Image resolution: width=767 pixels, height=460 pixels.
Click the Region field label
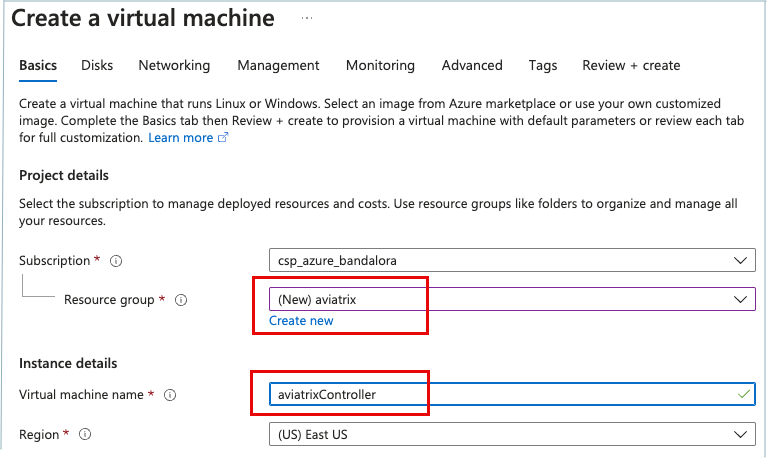(39, 435)
